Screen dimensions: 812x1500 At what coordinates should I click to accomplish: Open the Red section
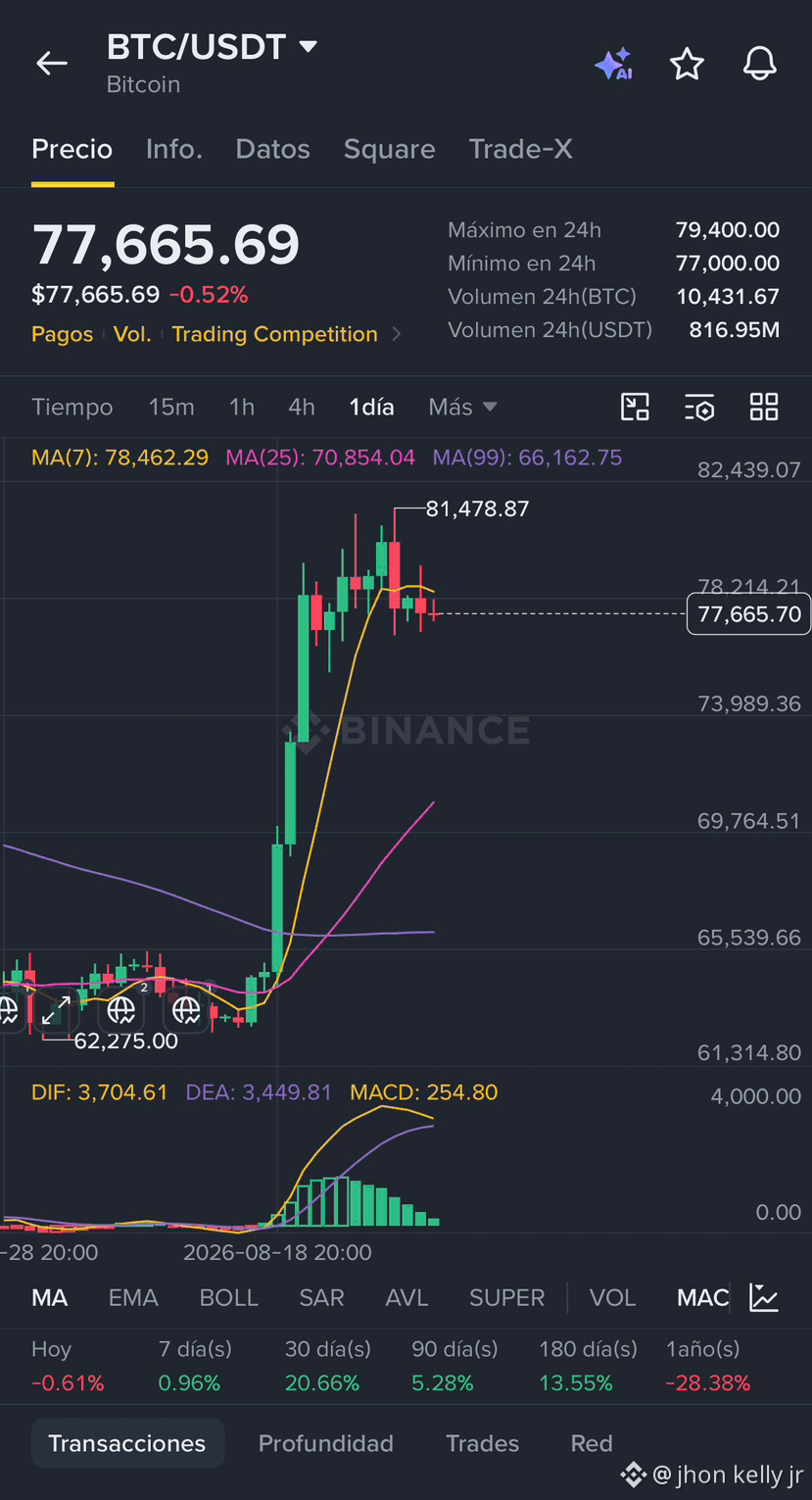pos(592,1443)
